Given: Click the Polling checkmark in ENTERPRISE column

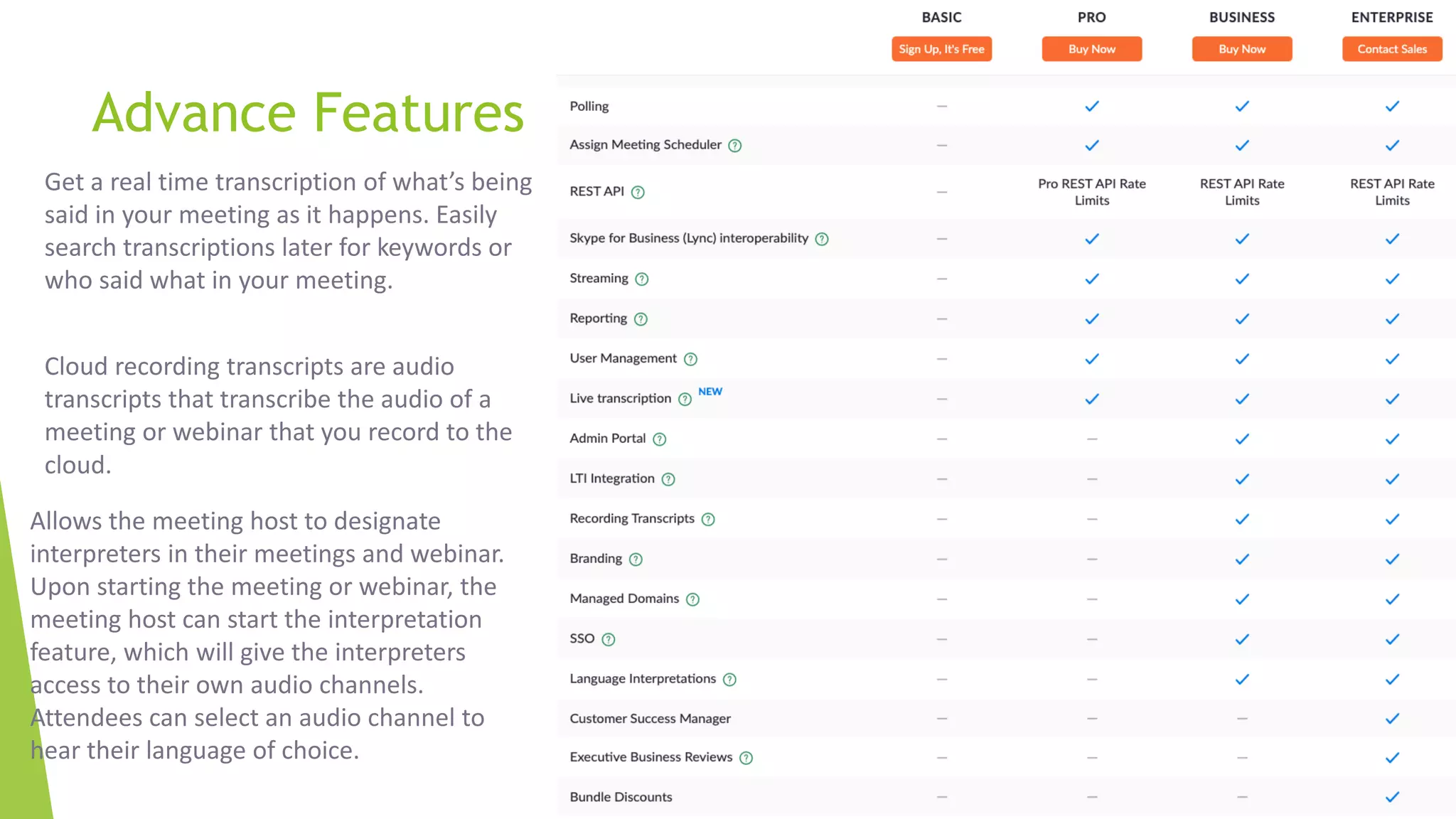Looking at the screenshot, I should click(1392, 106).
